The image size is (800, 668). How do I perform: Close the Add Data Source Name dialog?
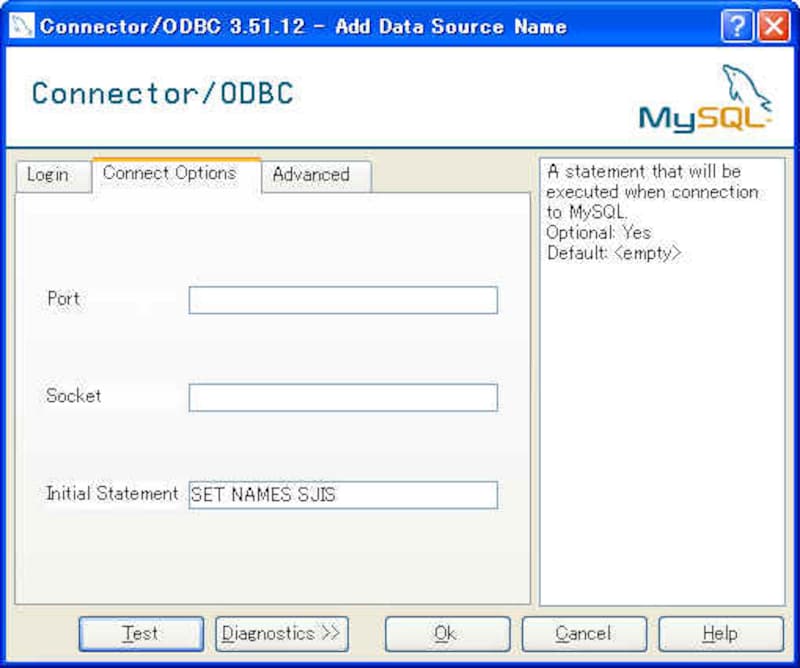coord(773,26)
